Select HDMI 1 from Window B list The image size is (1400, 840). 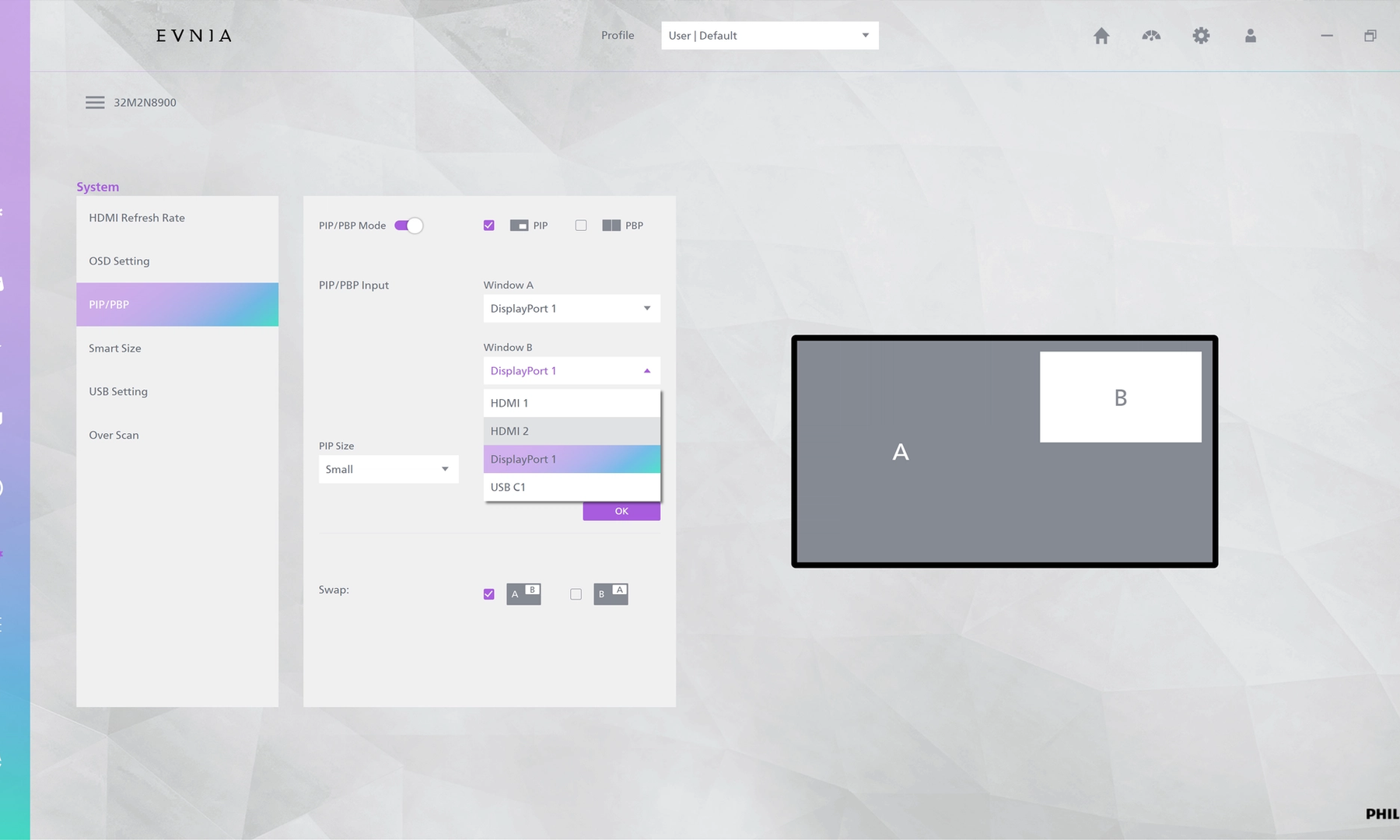coord(572,403)
